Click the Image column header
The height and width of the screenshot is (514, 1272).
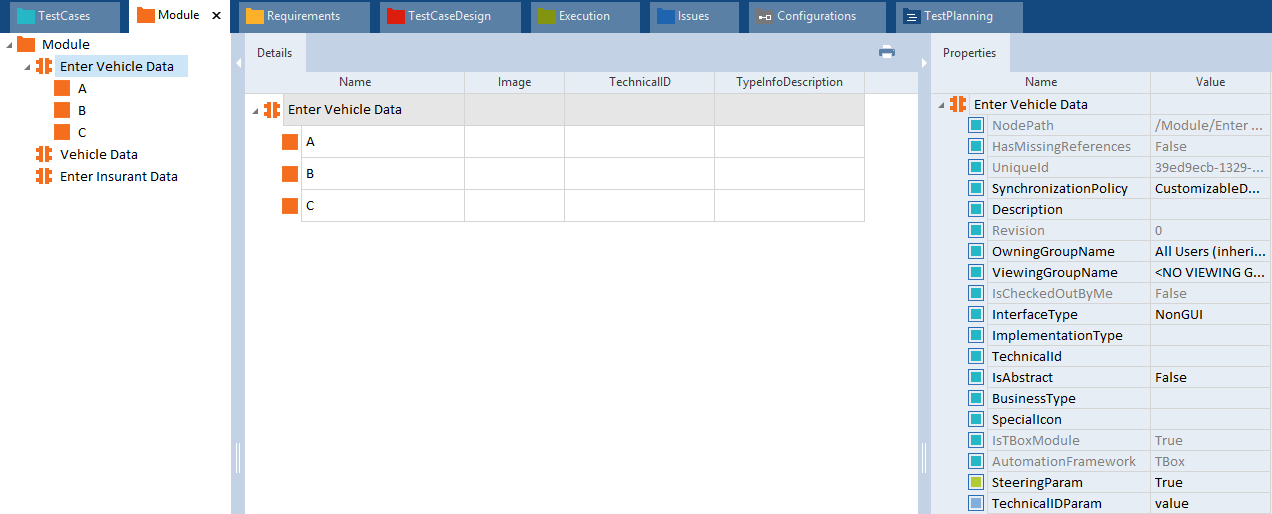pos(515,82)
